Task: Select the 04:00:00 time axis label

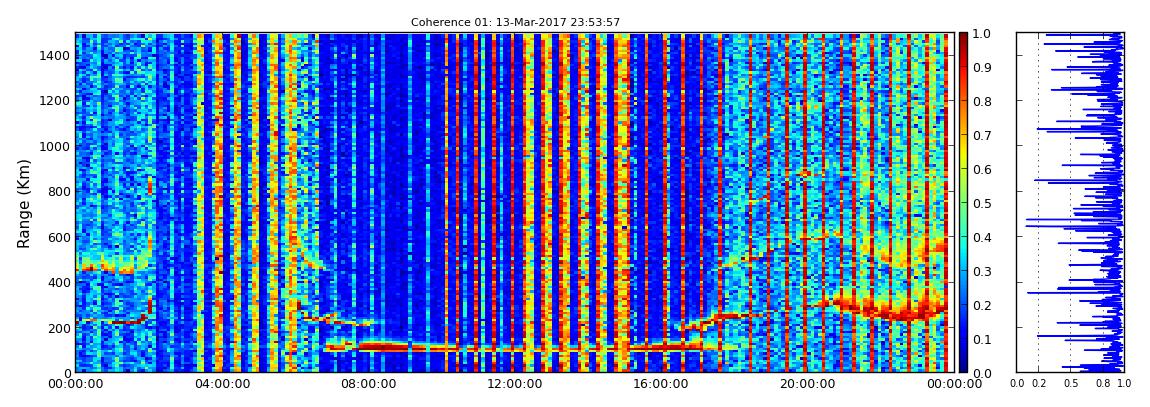Action: click(221, 384)
